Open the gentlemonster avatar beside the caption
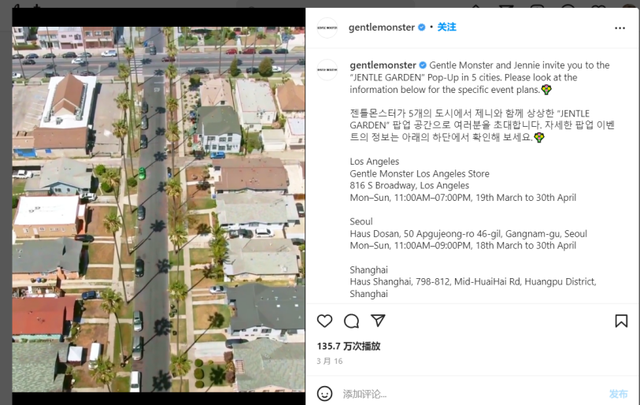640x405 pixels. 327,69
